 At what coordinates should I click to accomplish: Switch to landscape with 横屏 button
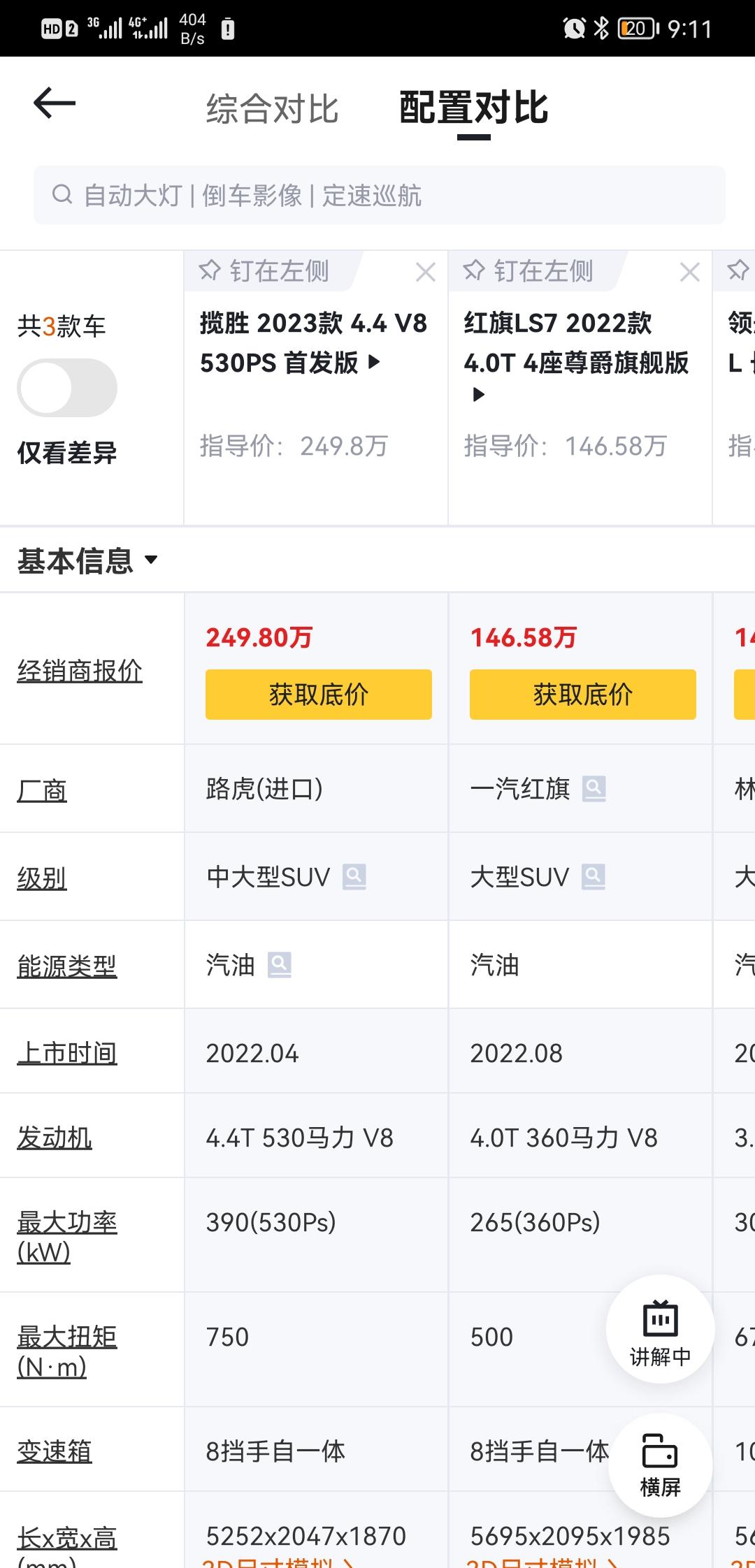661,1465
